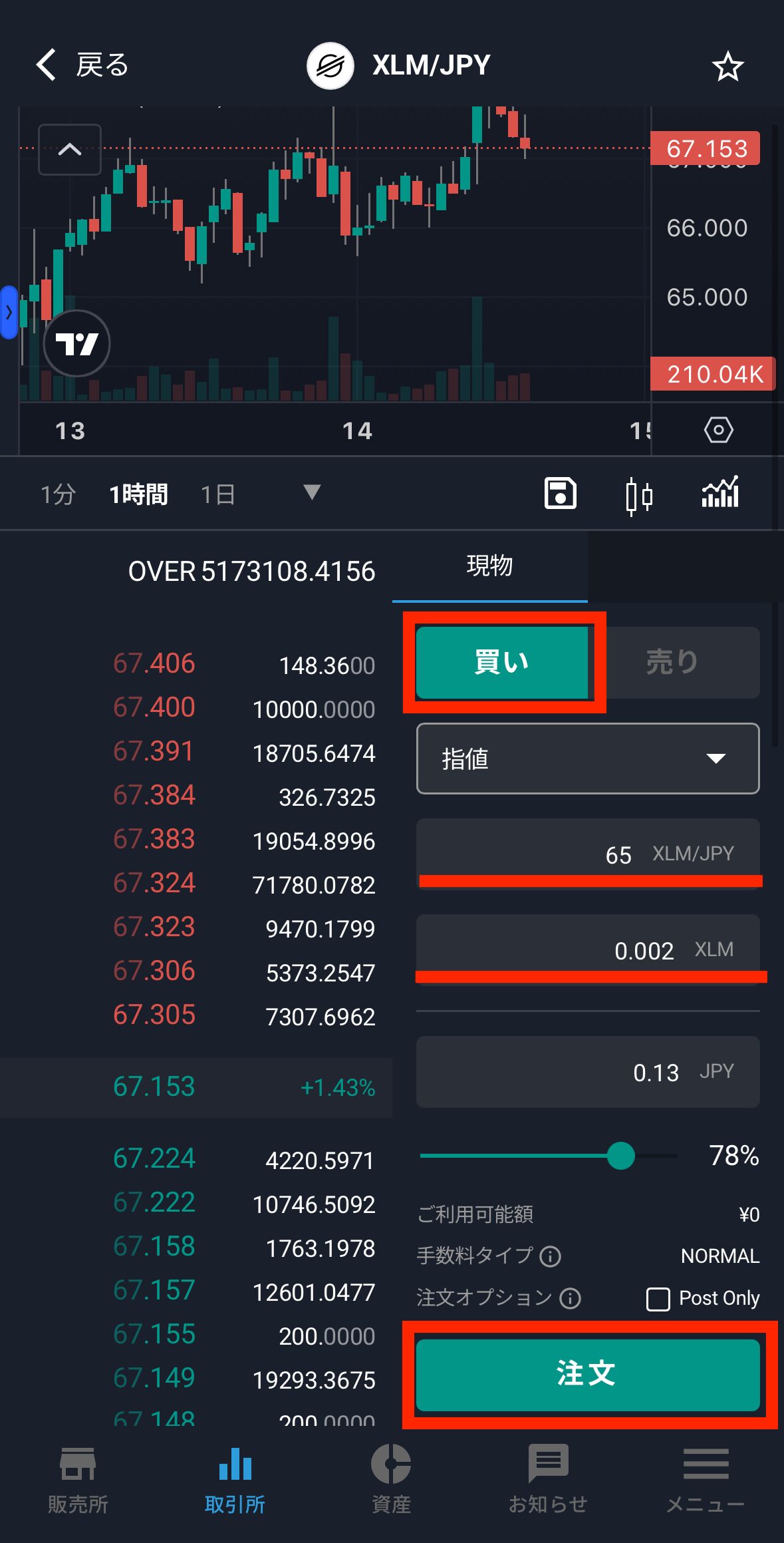Select the 1時間 chart interval
Screen dimensions: 784x1543
tap(138, 494)
